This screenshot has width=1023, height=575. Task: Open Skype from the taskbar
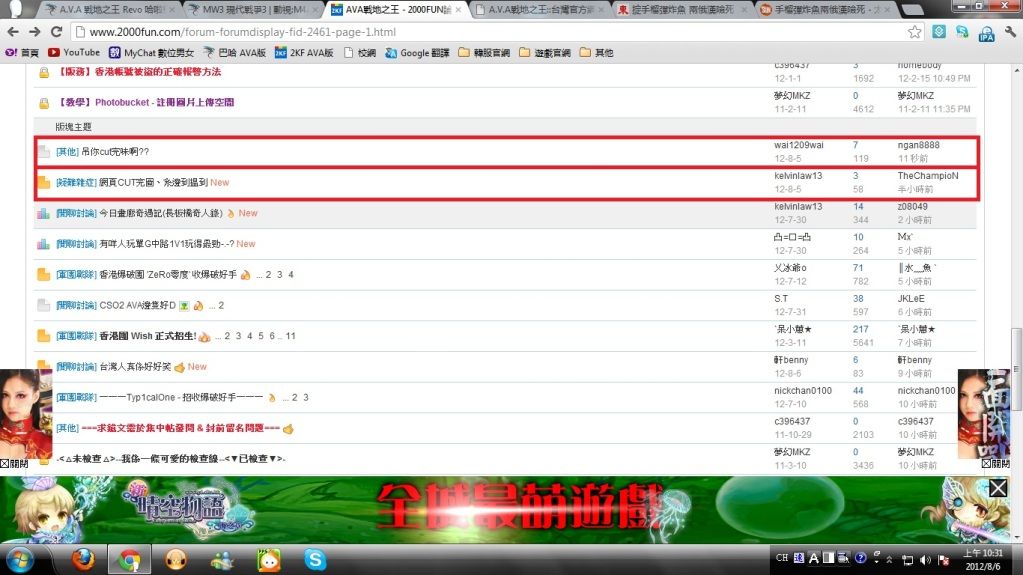(x=315, y=560)
